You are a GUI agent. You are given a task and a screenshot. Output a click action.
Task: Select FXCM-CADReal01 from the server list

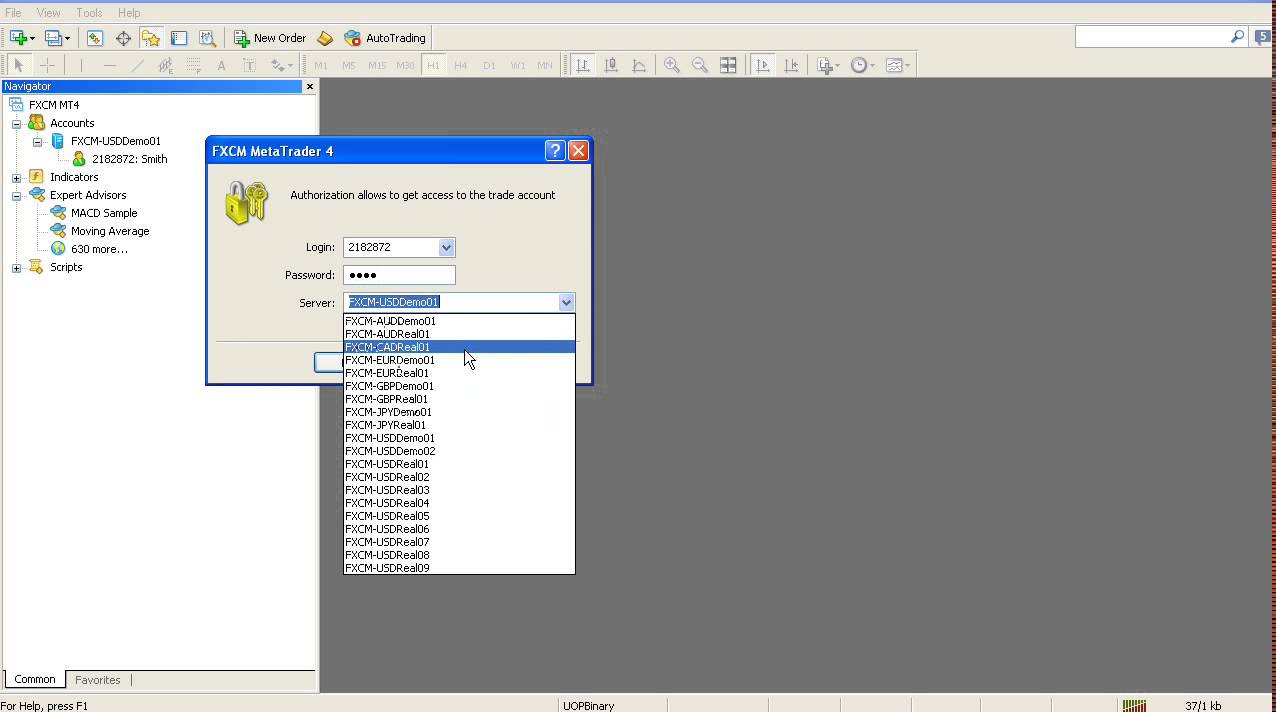click(x=459, y=347)
